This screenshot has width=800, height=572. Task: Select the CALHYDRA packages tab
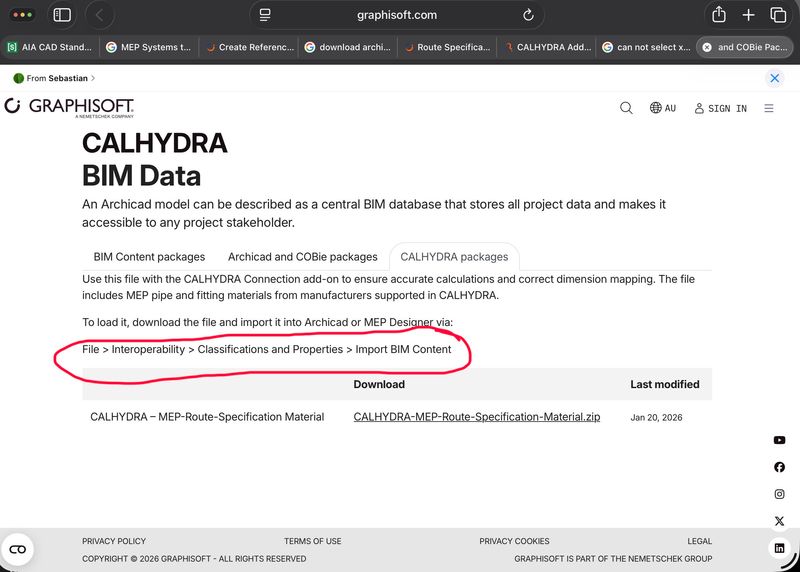[454, 257]
